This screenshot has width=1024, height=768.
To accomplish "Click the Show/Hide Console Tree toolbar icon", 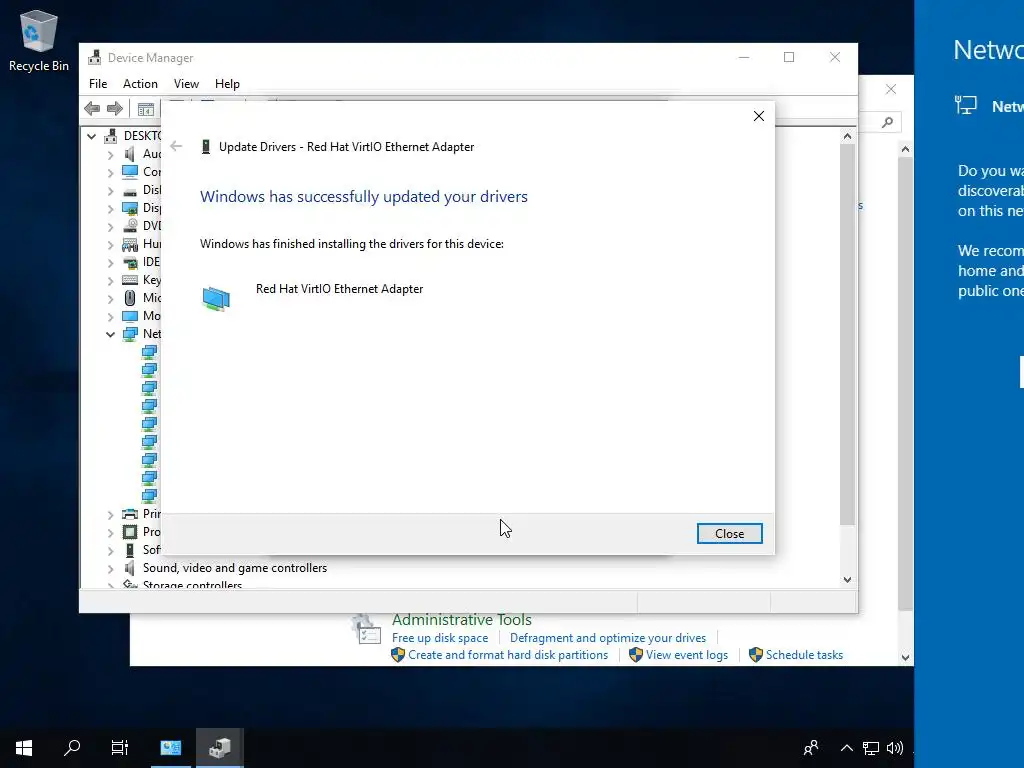I will [146, 108].
